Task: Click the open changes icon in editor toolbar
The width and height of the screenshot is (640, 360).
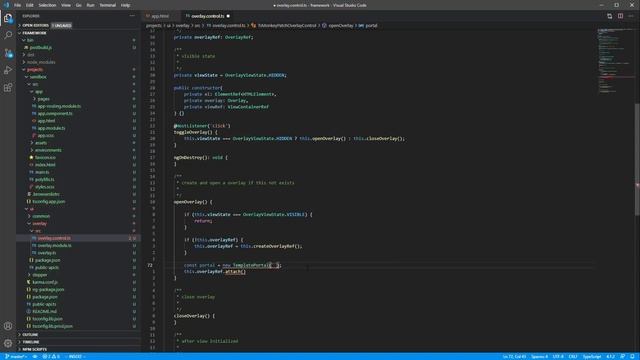Action: [609, 16]
